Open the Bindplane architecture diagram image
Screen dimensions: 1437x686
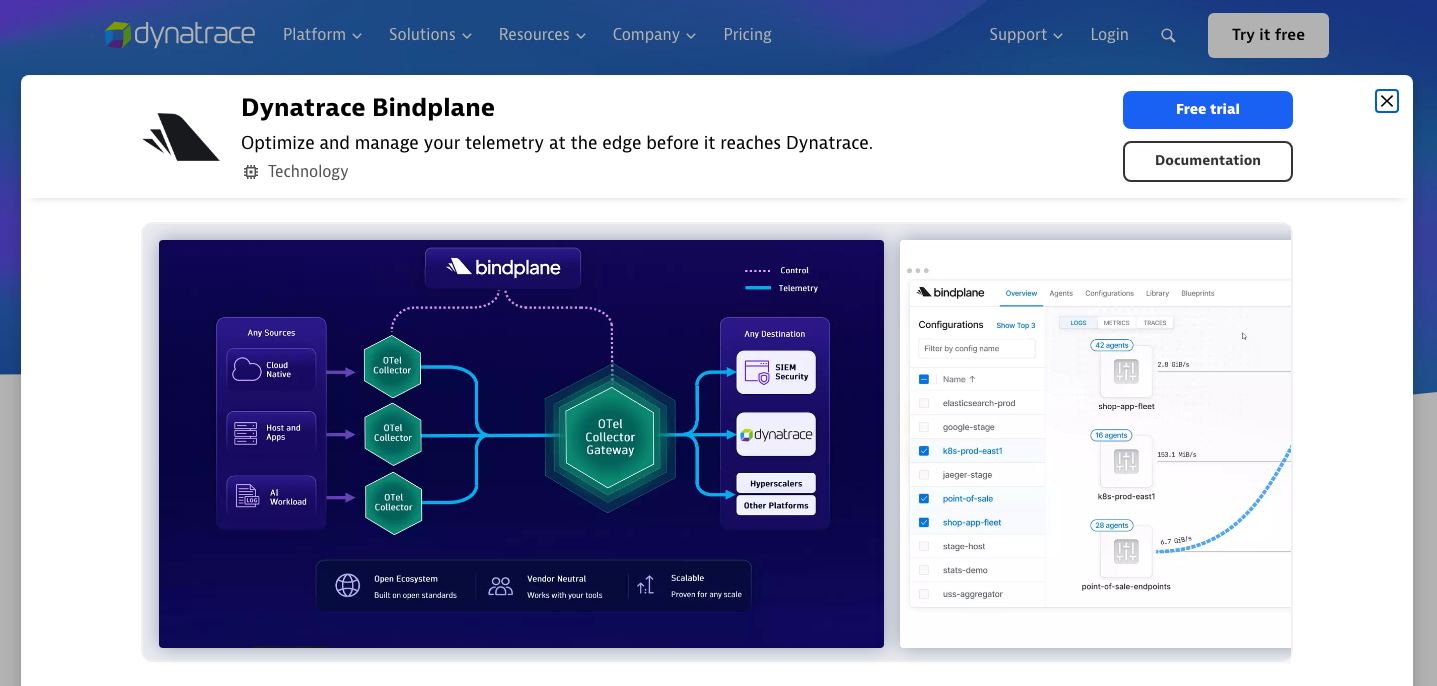tap(521, 443)
